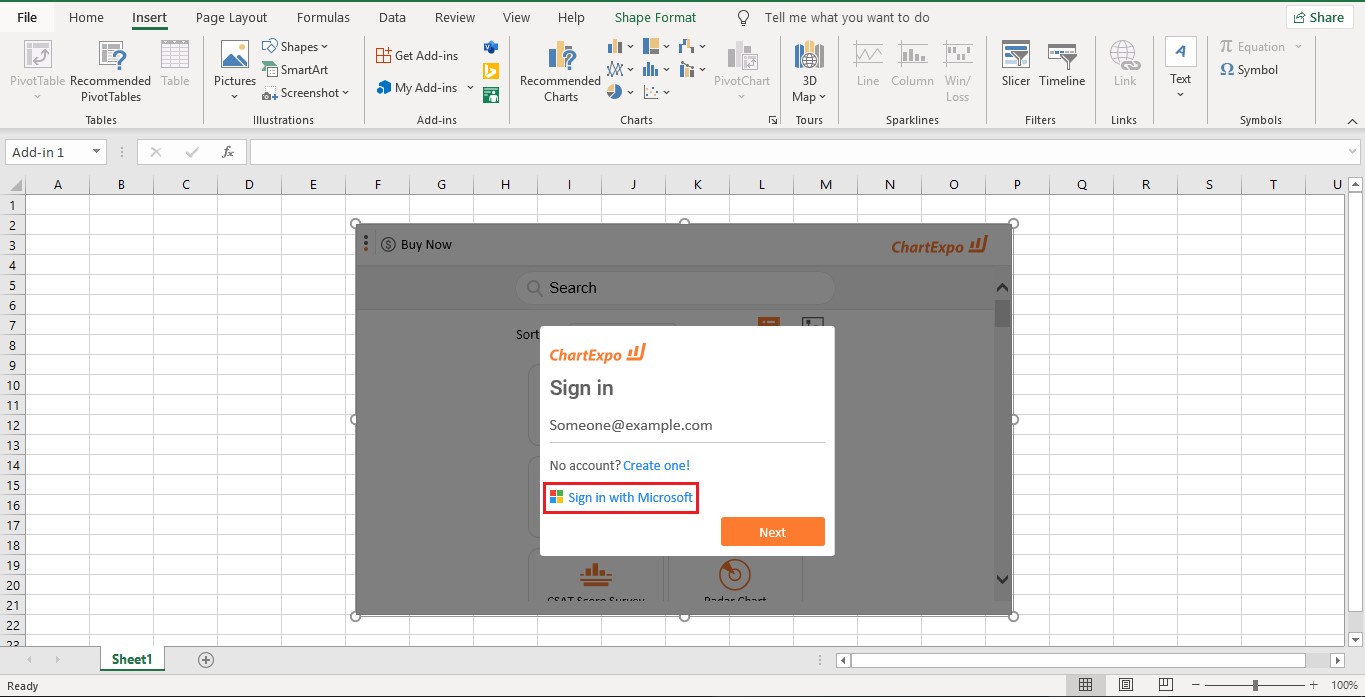Insert a statistic chart
This screenshot has height=697, width=1365.
pos(656,69)
